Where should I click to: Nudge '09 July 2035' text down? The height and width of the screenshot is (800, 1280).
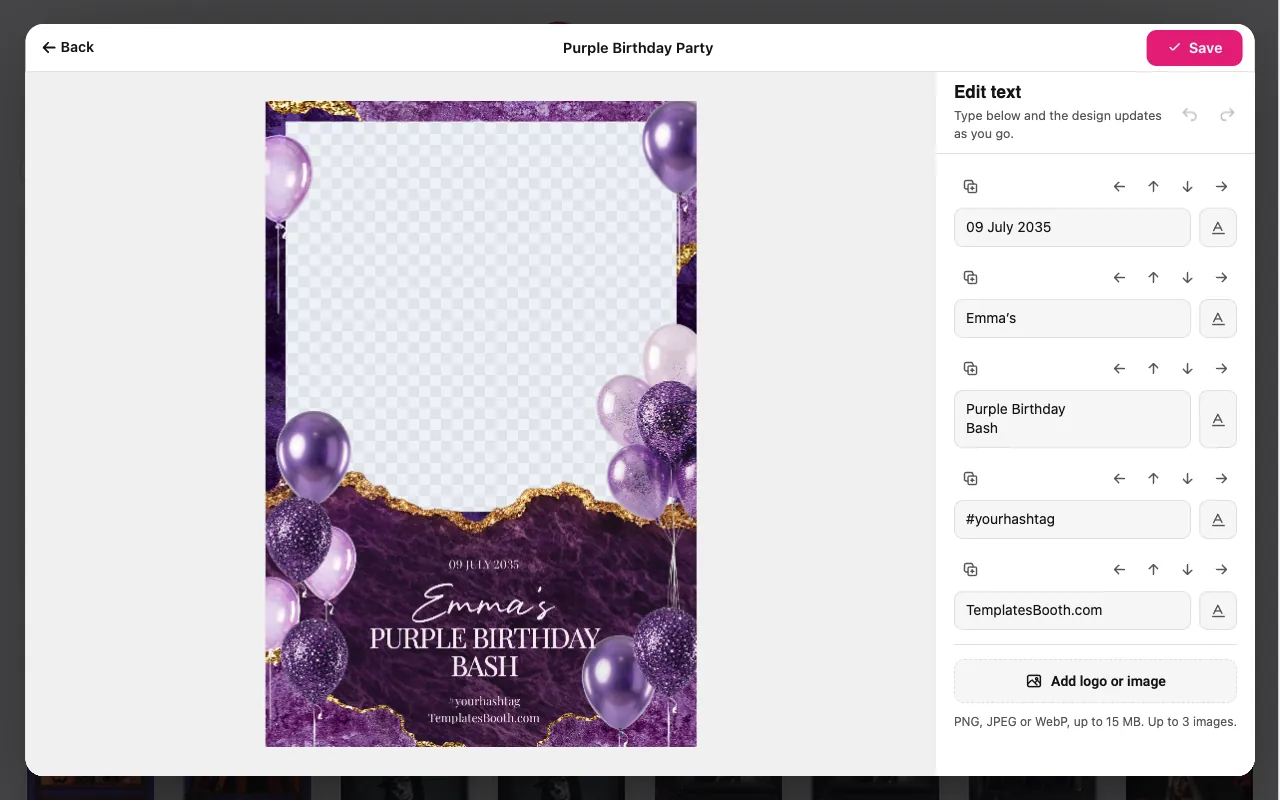(x=1187, y=187)
